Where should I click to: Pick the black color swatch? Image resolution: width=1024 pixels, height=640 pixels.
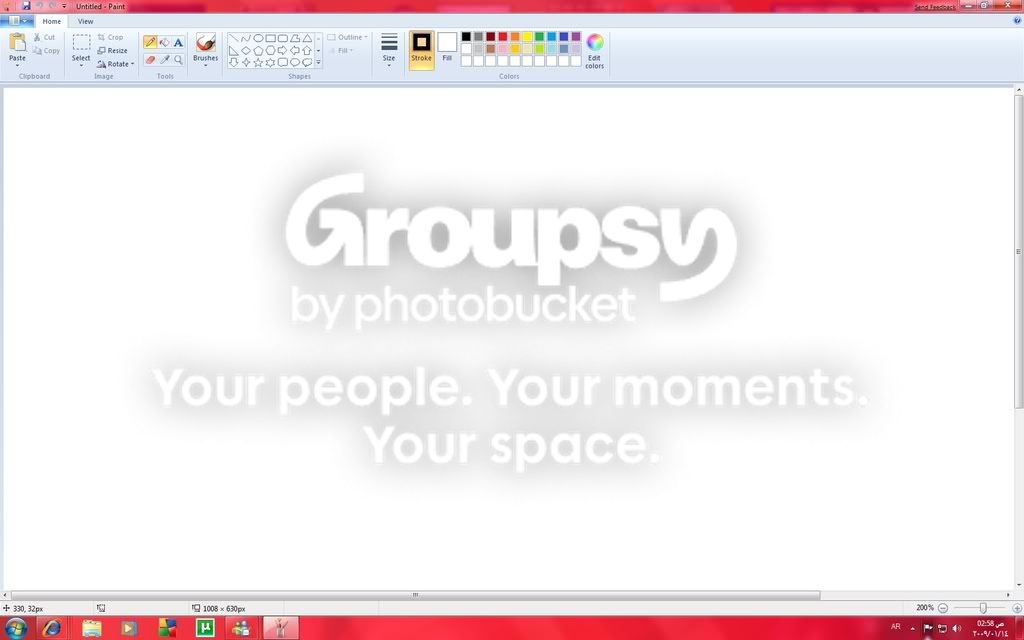tap(466, 37)
